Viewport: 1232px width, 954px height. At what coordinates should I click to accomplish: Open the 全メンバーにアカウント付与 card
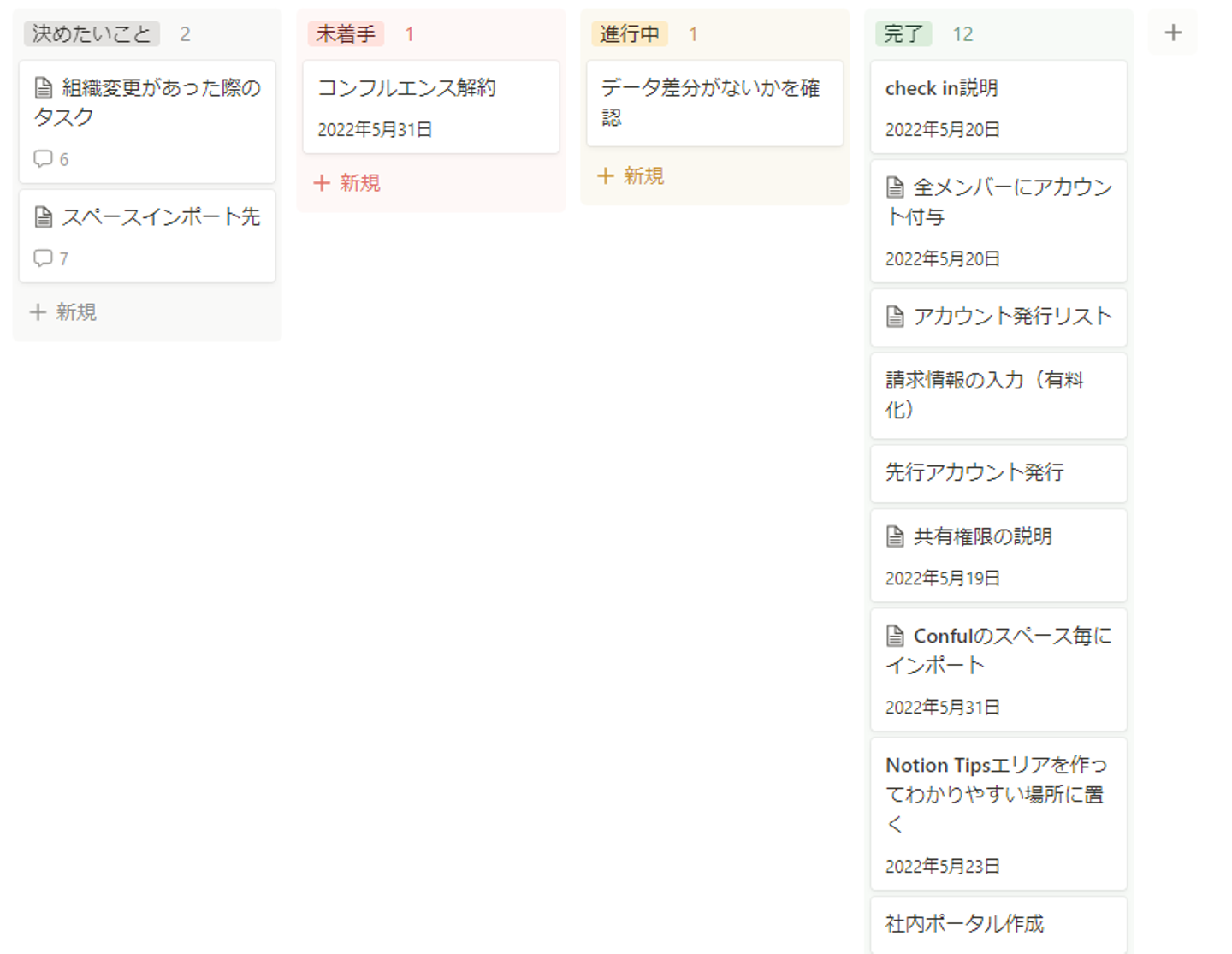click(998, 222)
